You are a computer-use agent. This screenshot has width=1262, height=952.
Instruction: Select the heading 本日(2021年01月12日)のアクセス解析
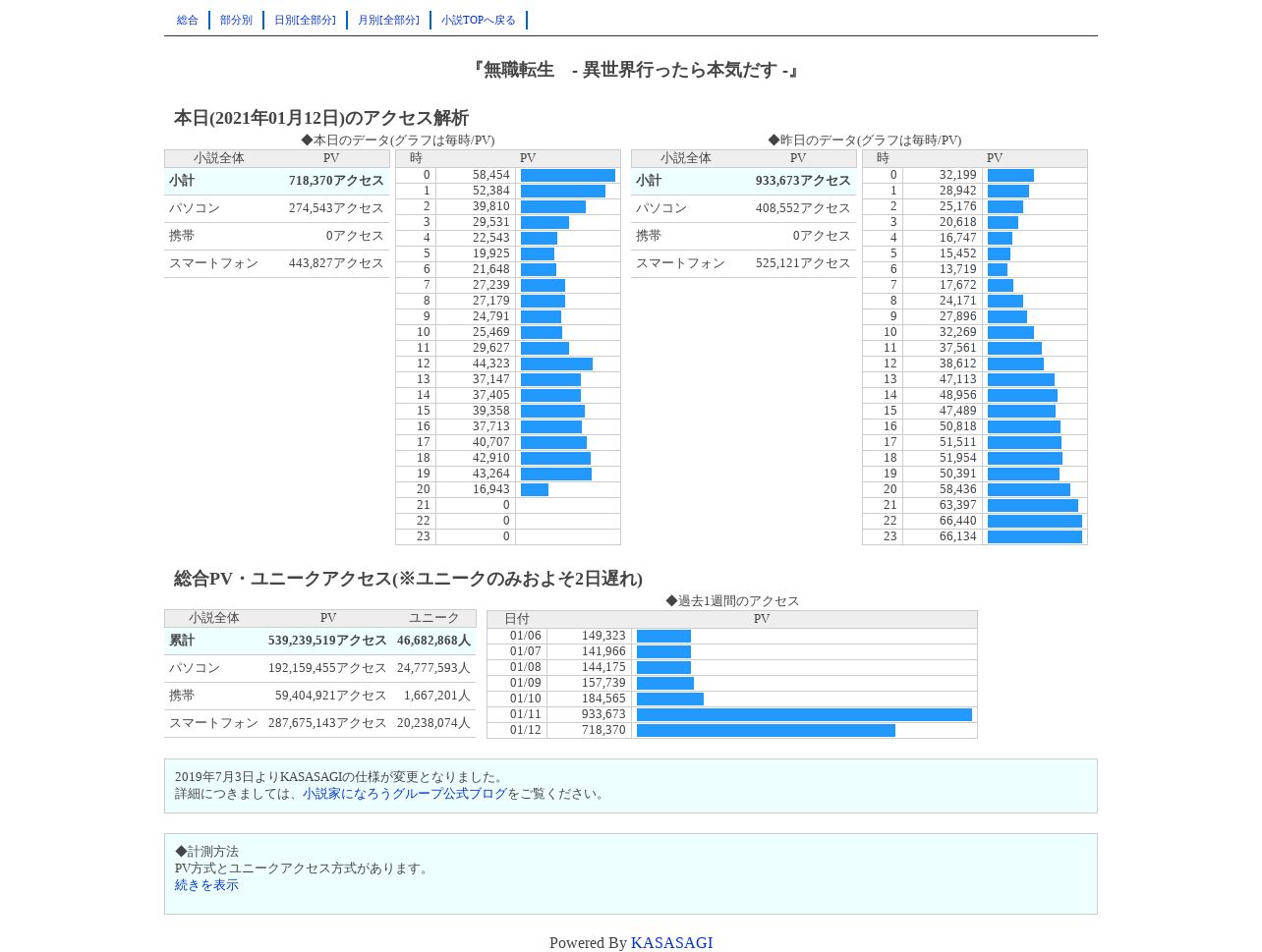[x=321, y=118]
